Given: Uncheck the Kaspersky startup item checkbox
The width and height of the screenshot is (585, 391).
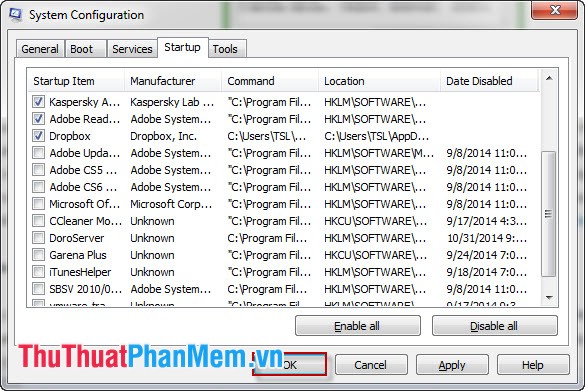Looking at the screenshot, I should [x=38, y=101].
